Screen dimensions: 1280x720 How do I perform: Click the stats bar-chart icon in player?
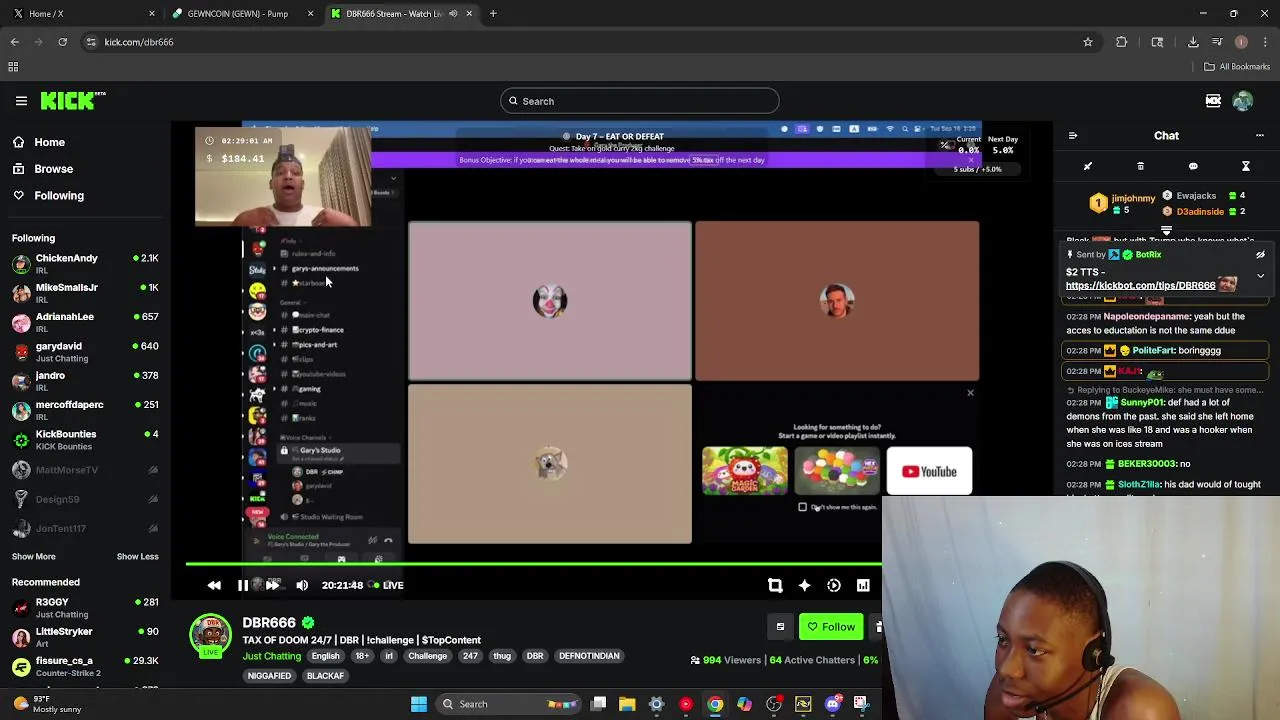tap(863, 585)
